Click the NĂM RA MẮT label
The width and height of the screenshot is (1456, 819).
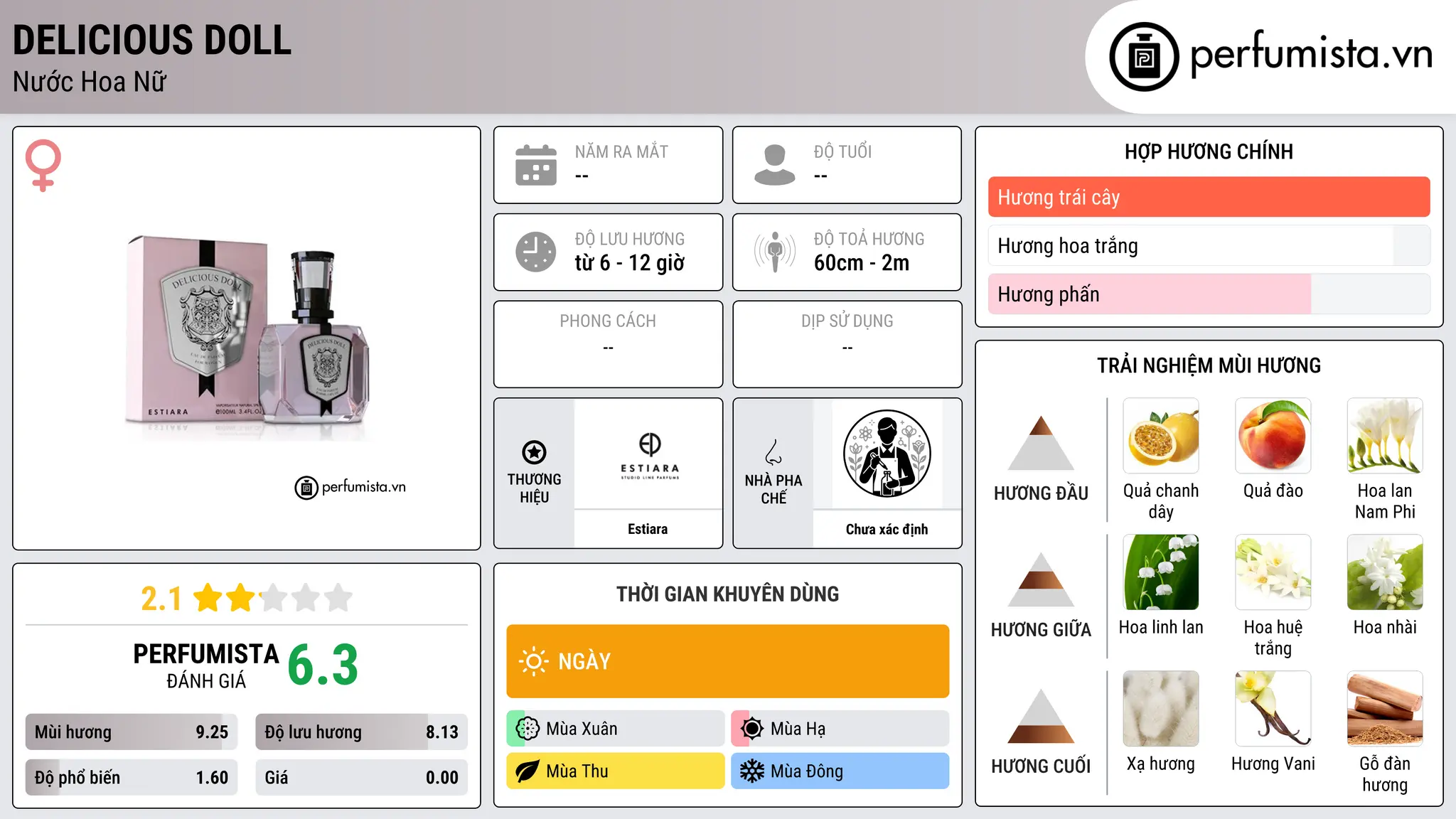pyautogui.click(x=621, y=151)
